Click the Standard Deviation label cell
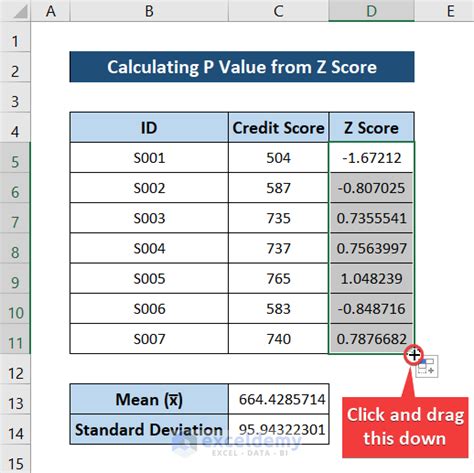474x473 pixels. tap(149, 429)
